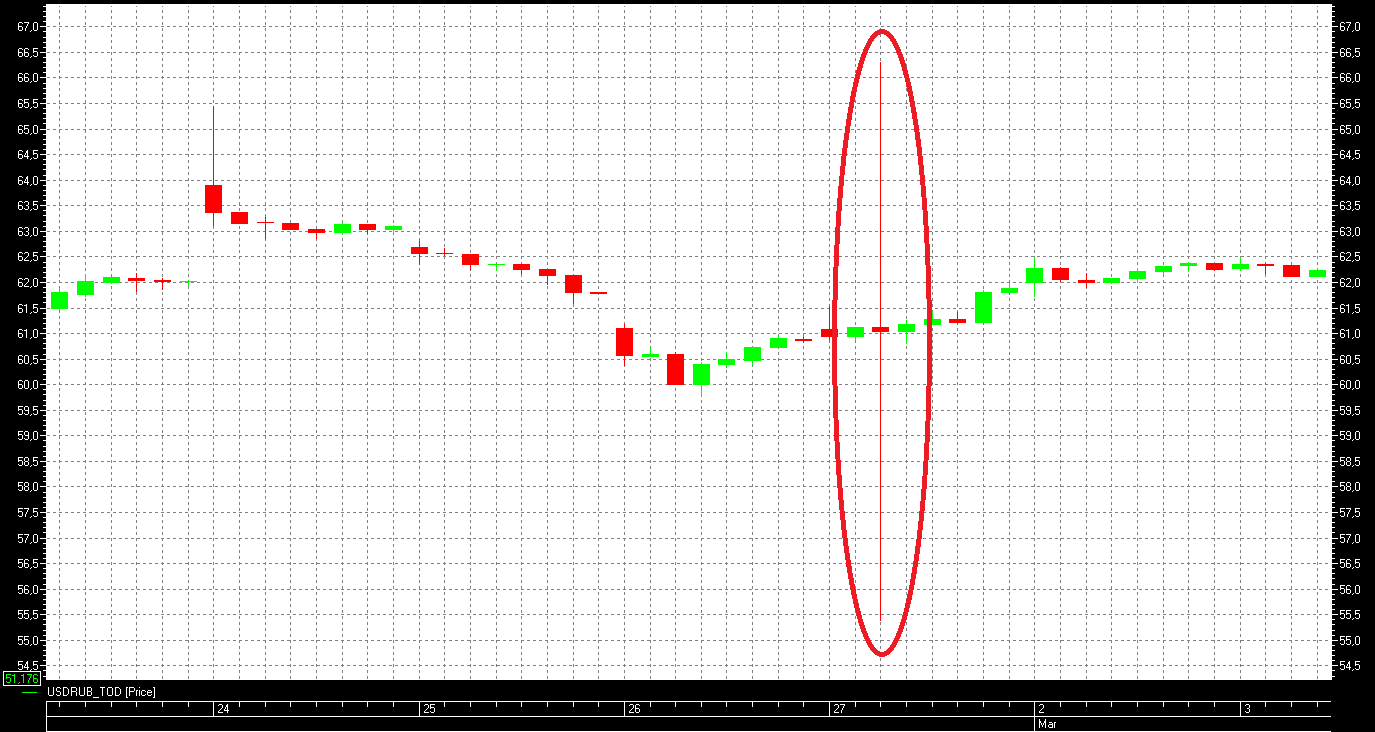Click the 54,5 label on the right price axis

1350,666
